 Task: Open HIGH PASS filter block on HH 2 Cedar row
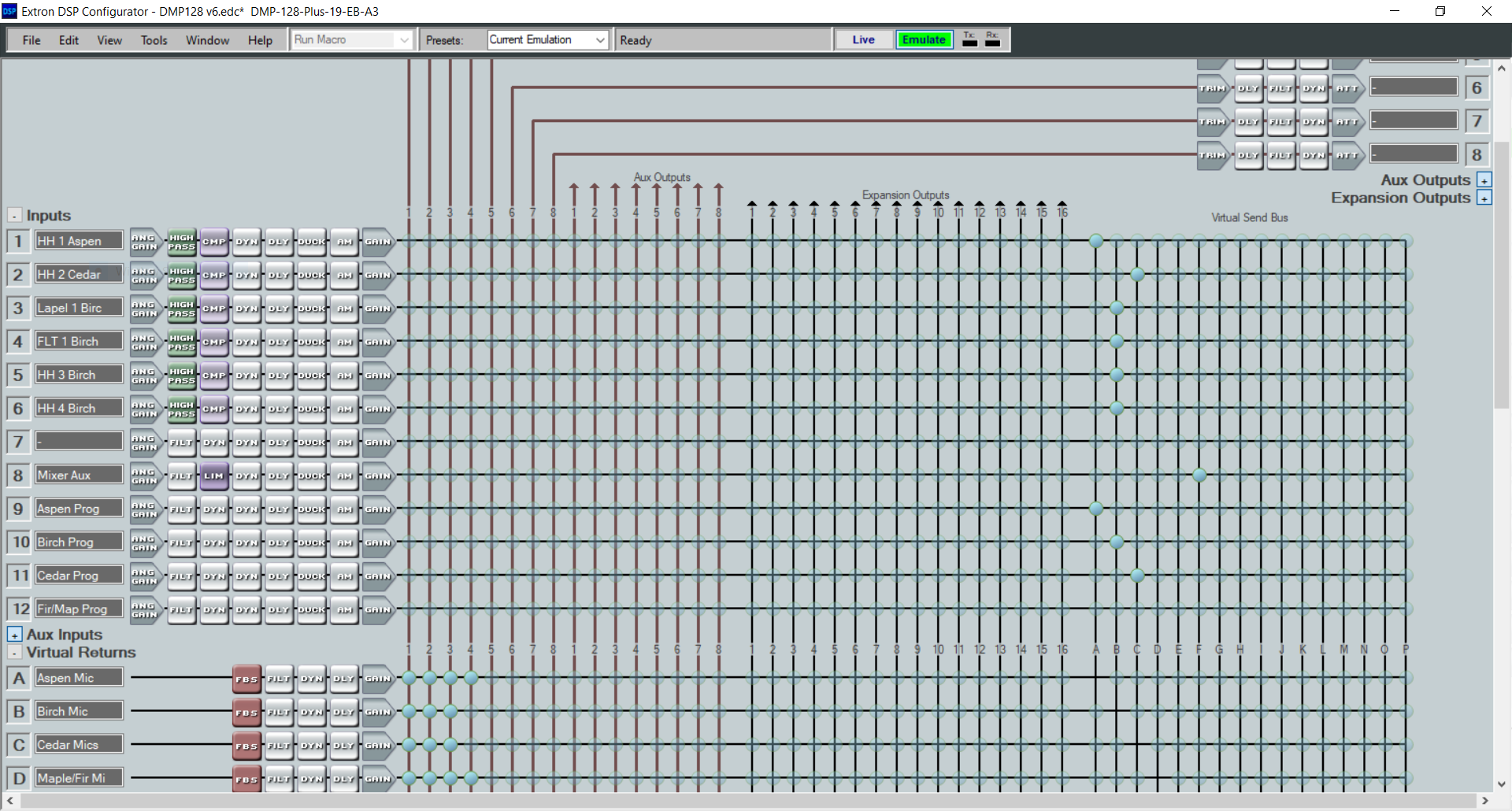click(x=181, y=276)
